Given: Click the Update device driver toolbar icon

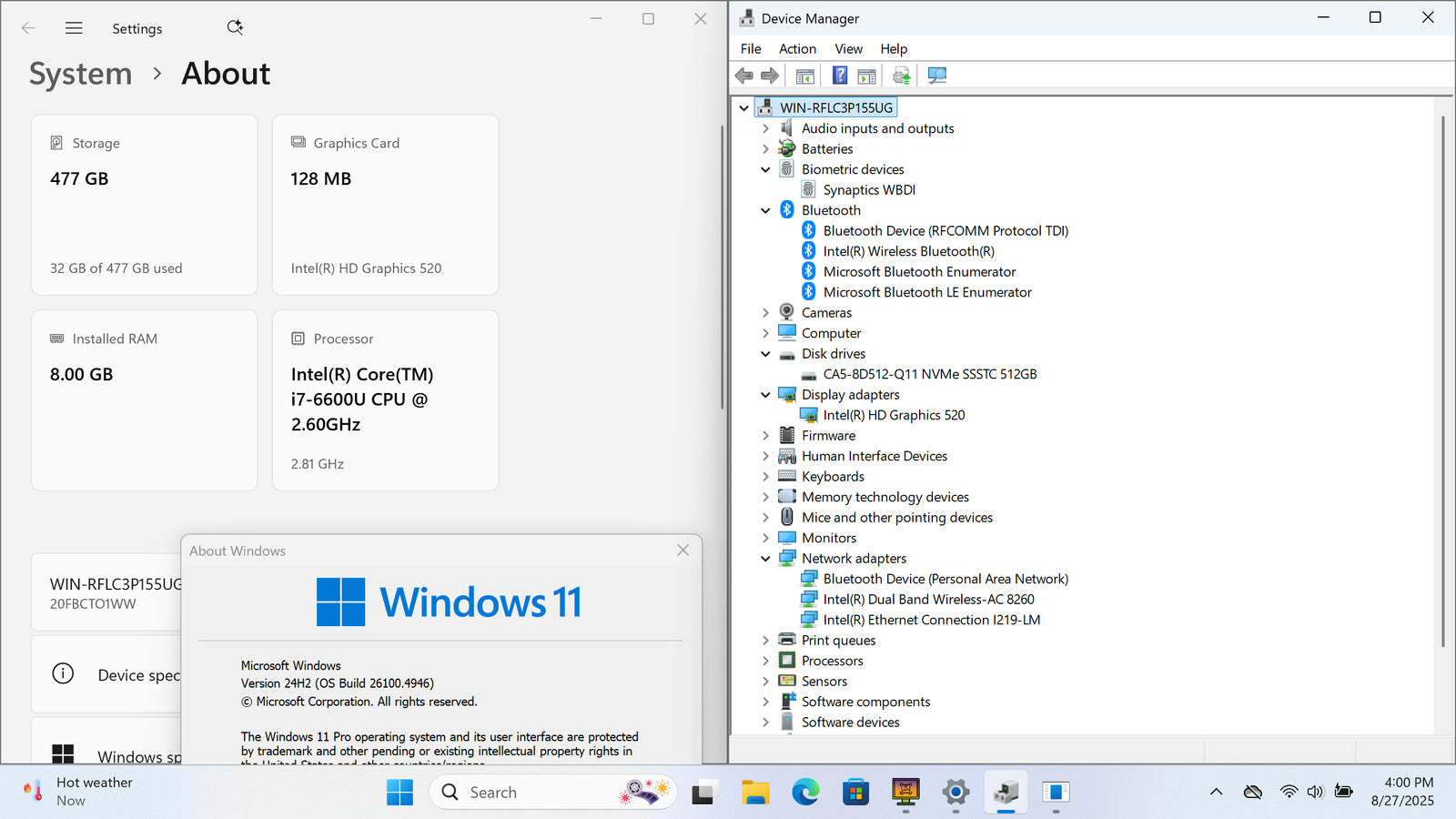Looking at the screenshot, I should click(x=901, y=76).
